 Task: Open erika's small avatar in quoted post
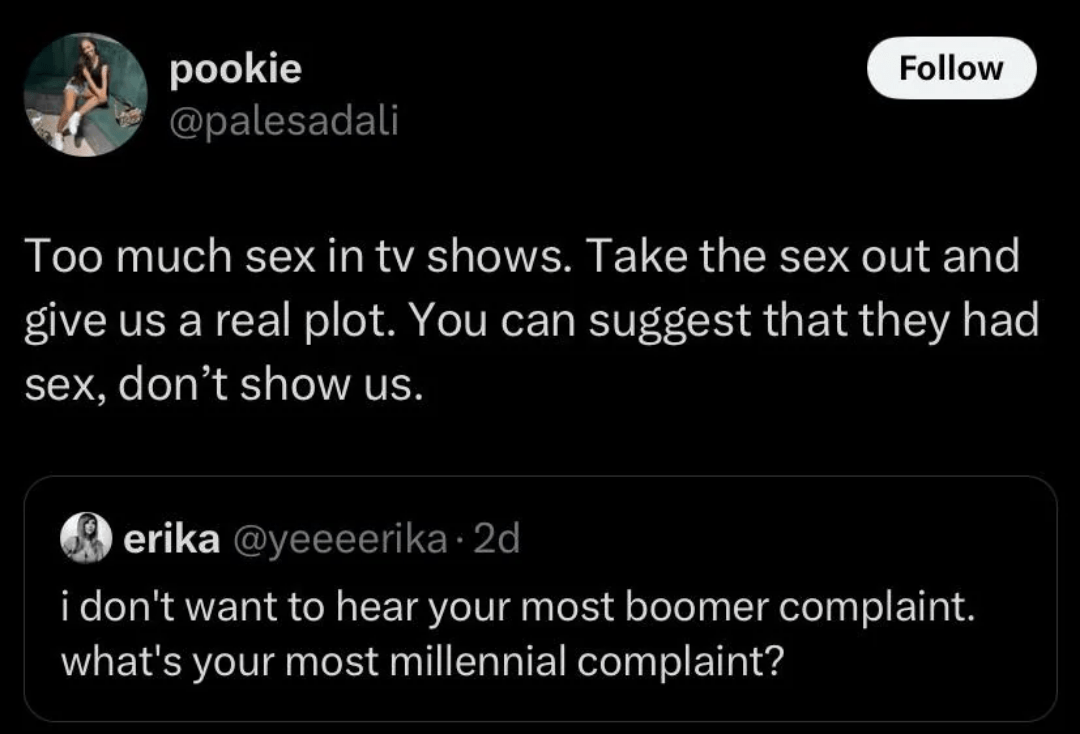click(x=87, y=541)
